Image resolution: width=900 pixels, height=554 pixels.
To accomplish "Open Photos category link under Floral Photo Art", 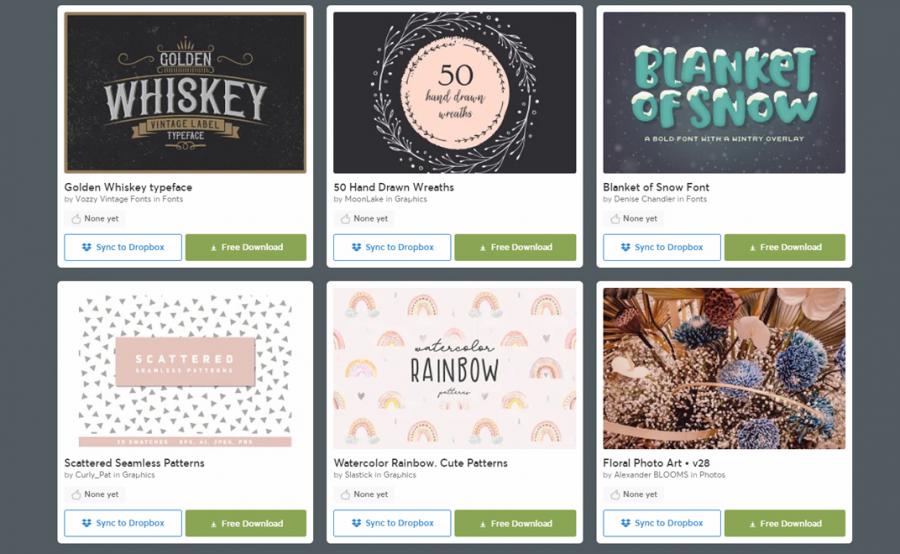I will point(712,475).
